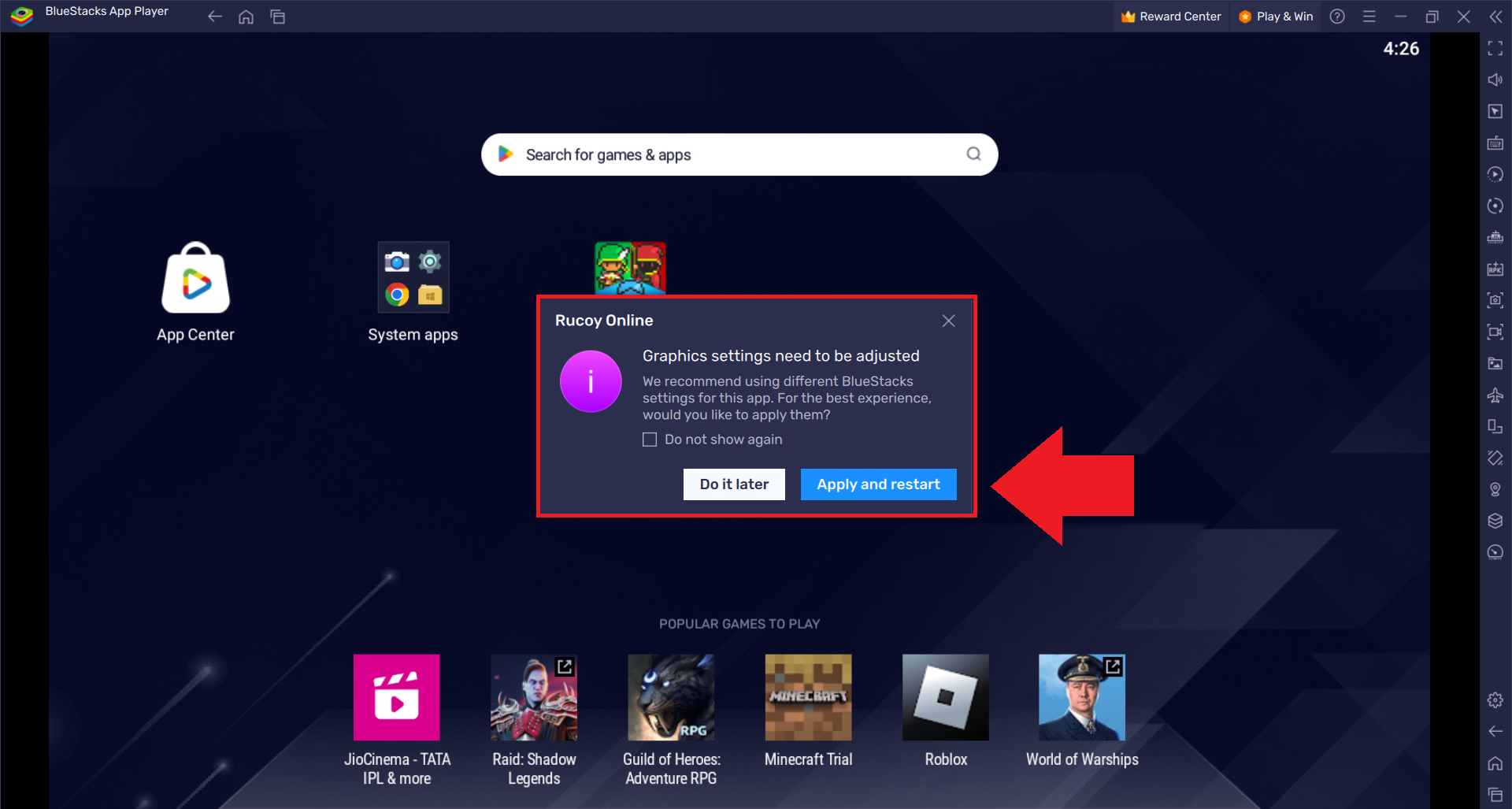
Task: Open the Macro recorder
Action: [1495, 174]
